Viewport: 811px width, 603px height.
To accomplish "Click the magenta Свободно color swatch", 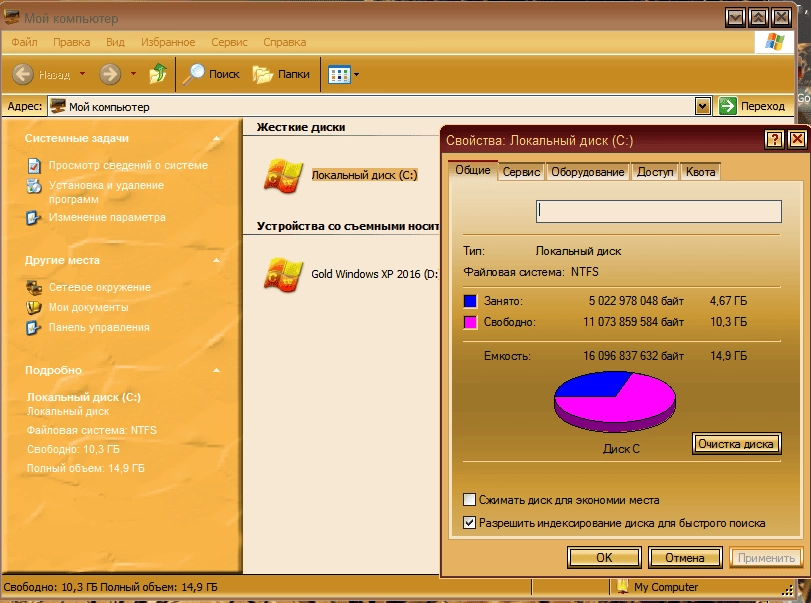I will pos(470,322).
